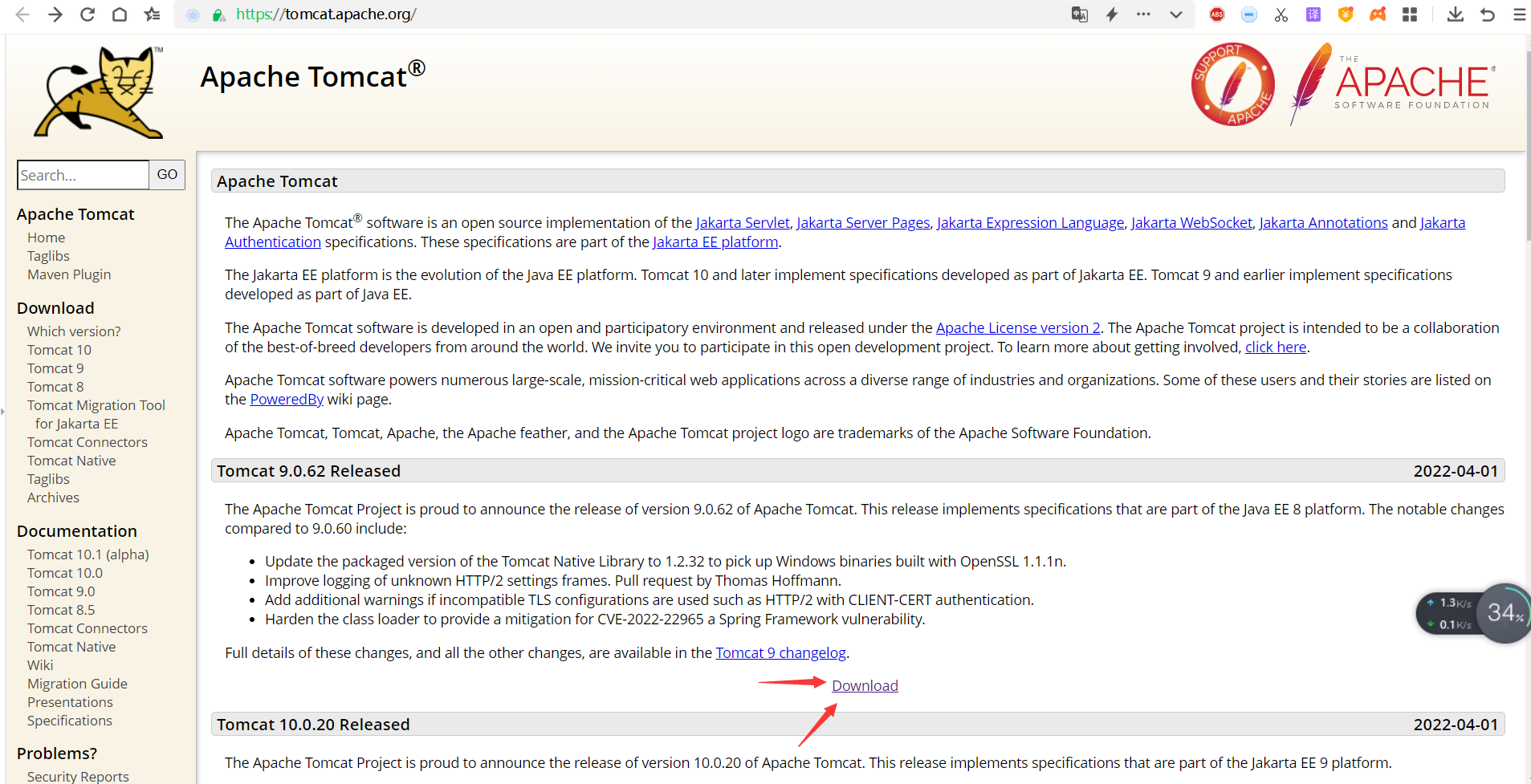Open the Security Reports link
This screenshot has width=1531, height=784.
point(78,776)
